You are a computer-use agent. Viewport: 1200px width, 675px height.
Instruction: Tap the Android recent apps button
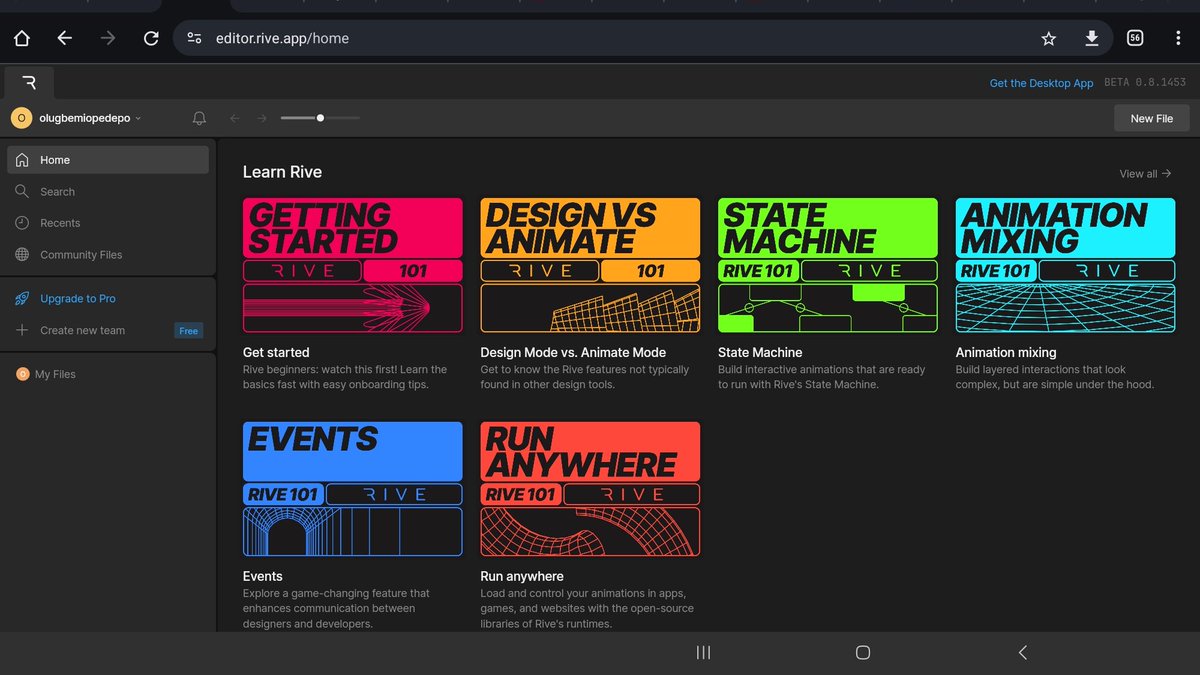(703, 652)
